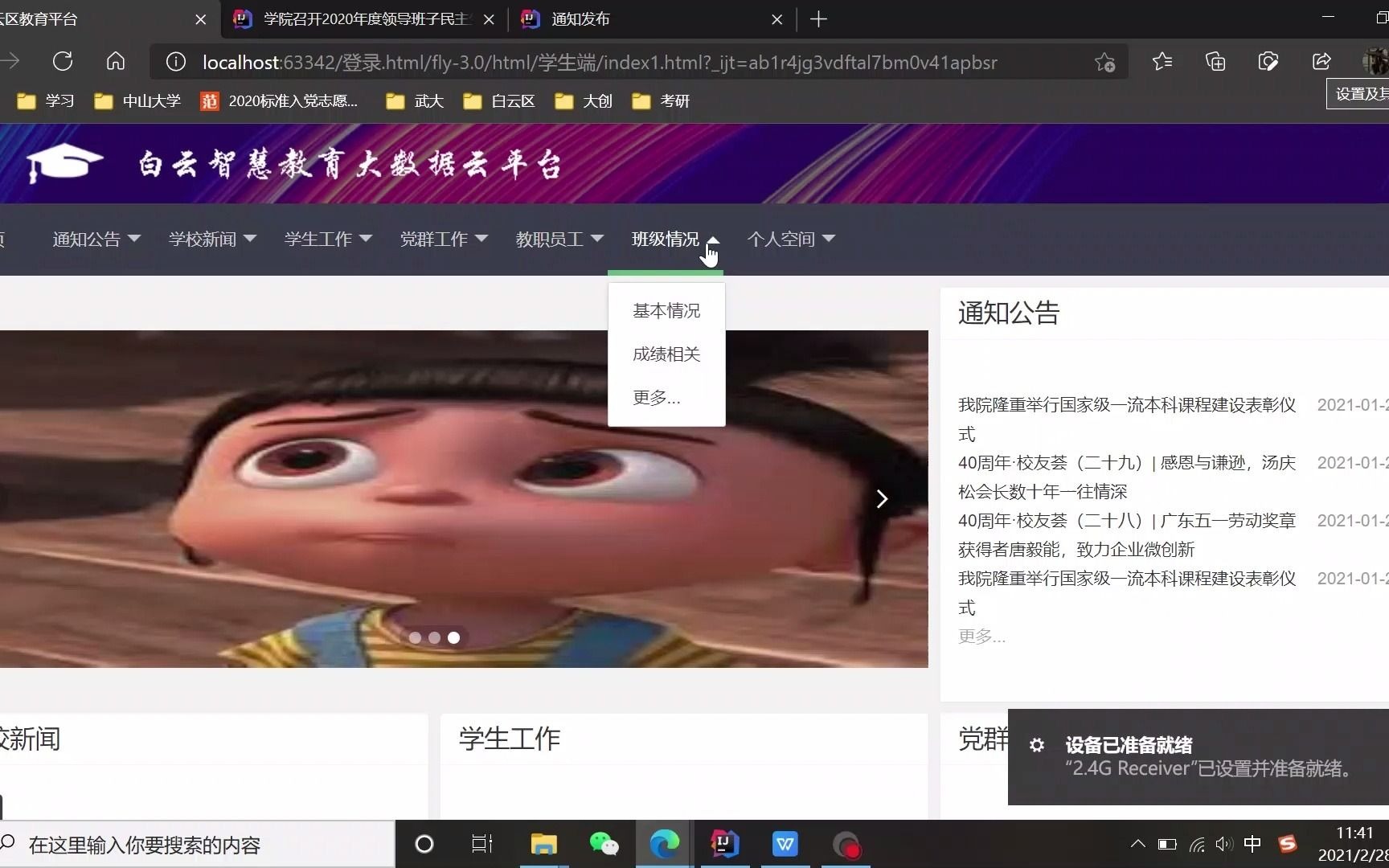Open the 白云区 bookmark folder
This screenshot has width=1389, height=868.
(x=498, y=101)
